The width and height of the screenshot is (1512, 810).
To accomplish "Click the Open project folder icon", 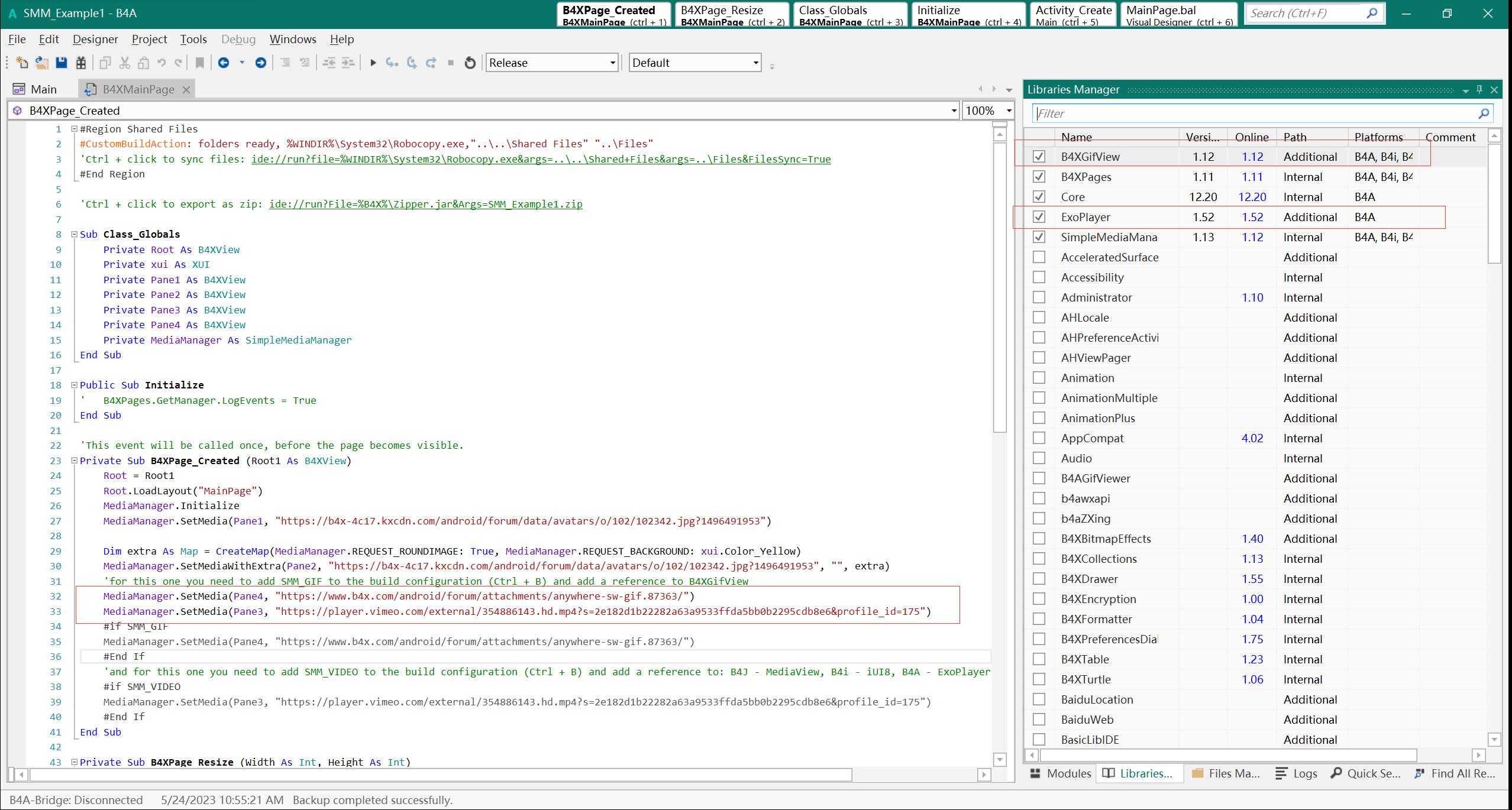I will click(41, 63).
